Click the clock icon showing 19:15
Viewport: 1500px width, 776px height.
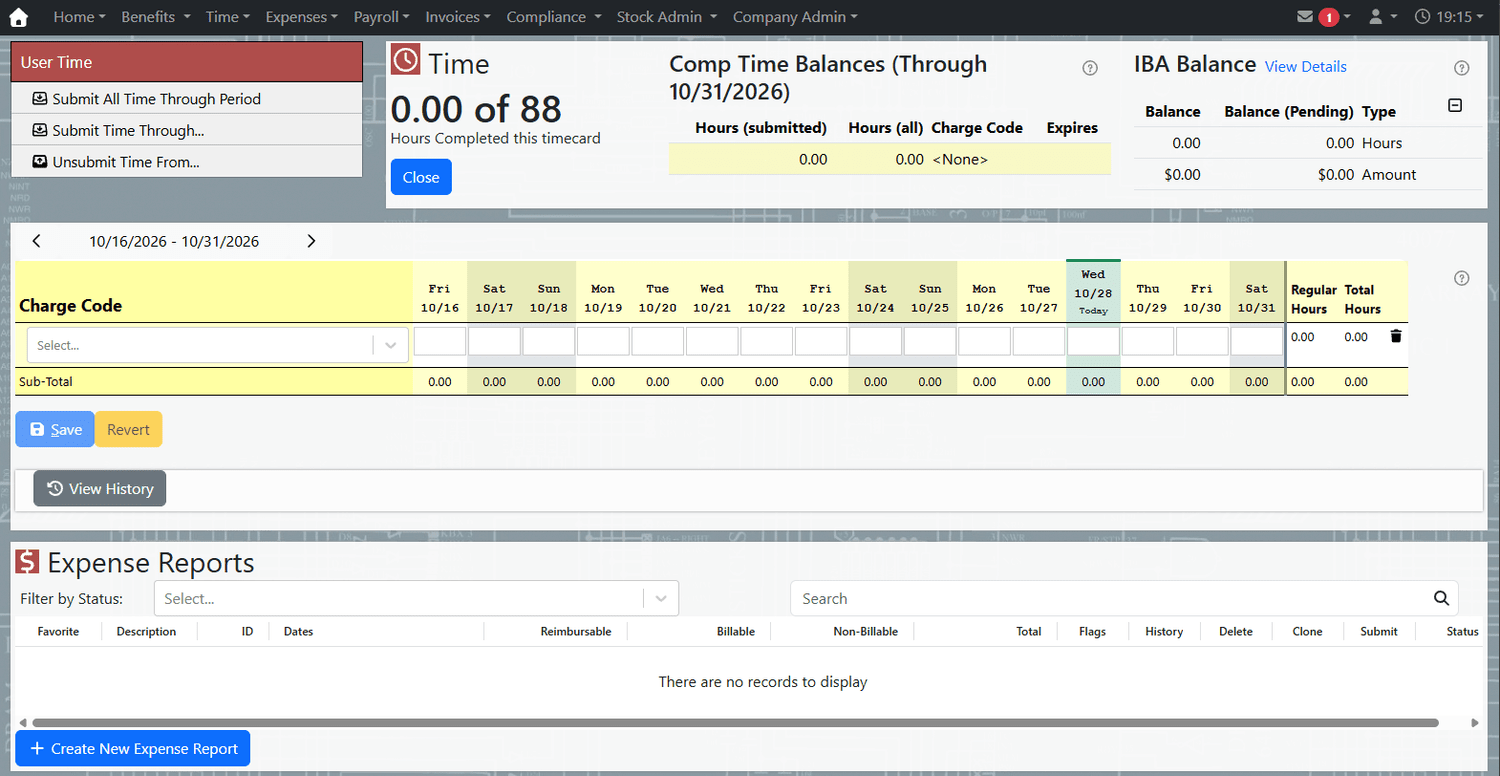pyautogui.click(x=1449, y=17)
